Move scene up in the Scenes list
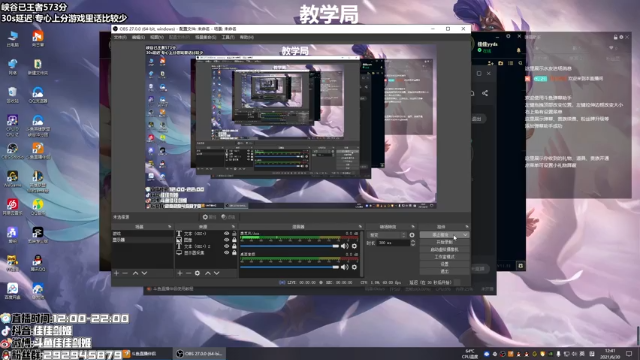The image size is (640, 360). tap(136, 273)
